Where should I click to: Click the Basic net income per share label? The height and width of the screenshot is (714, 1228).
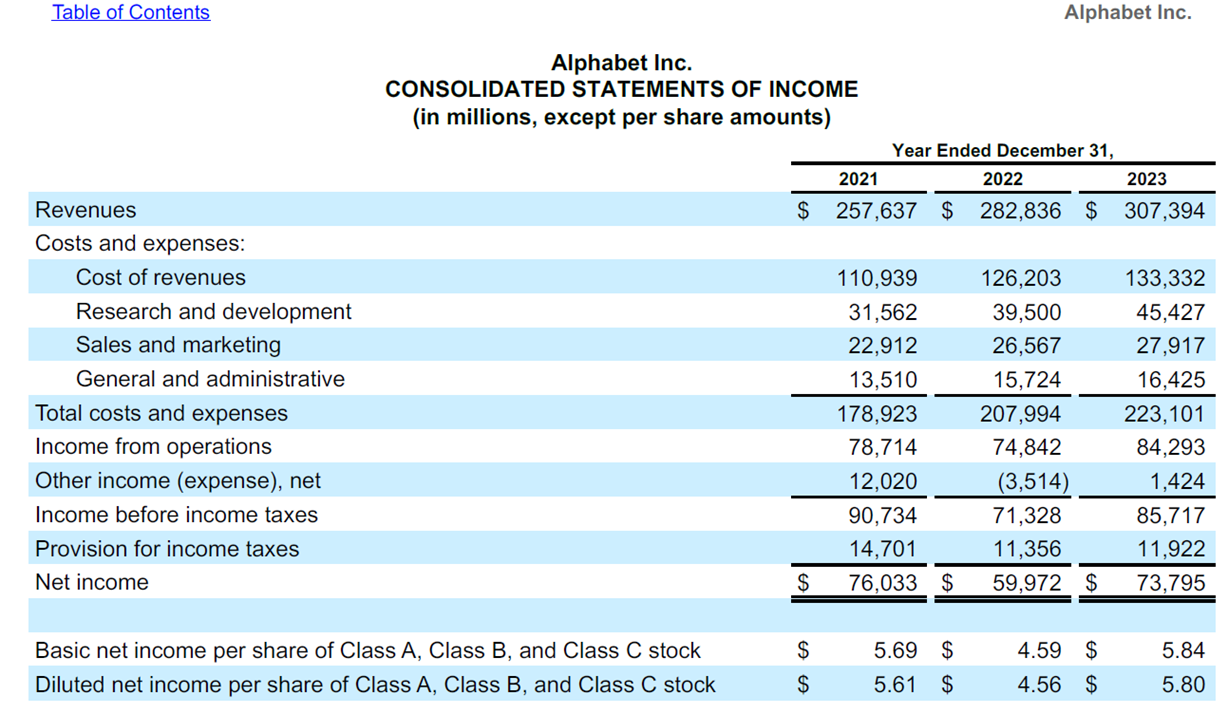point(368,651)
